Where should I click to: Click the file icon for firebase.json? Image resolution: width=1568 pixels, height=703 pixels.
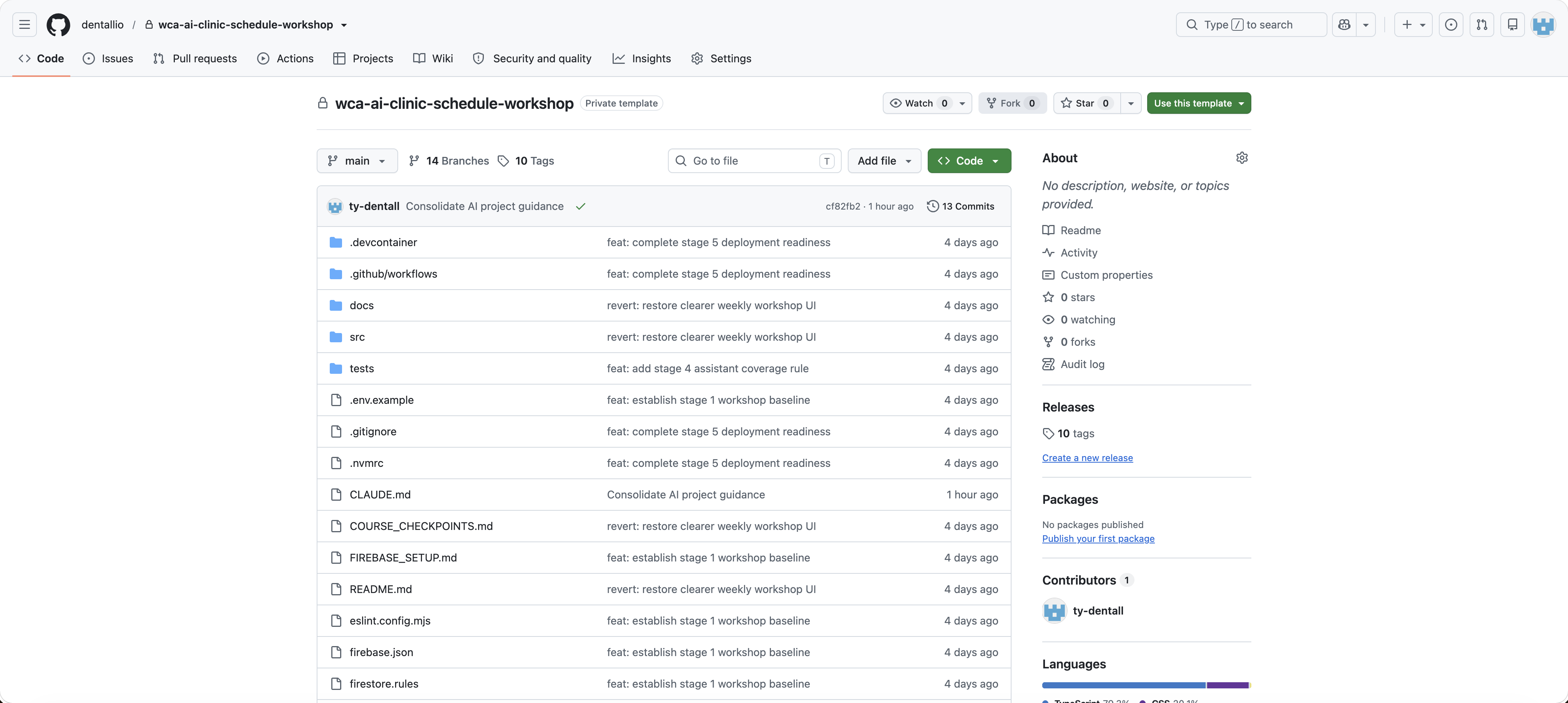(x=336, y=653)
